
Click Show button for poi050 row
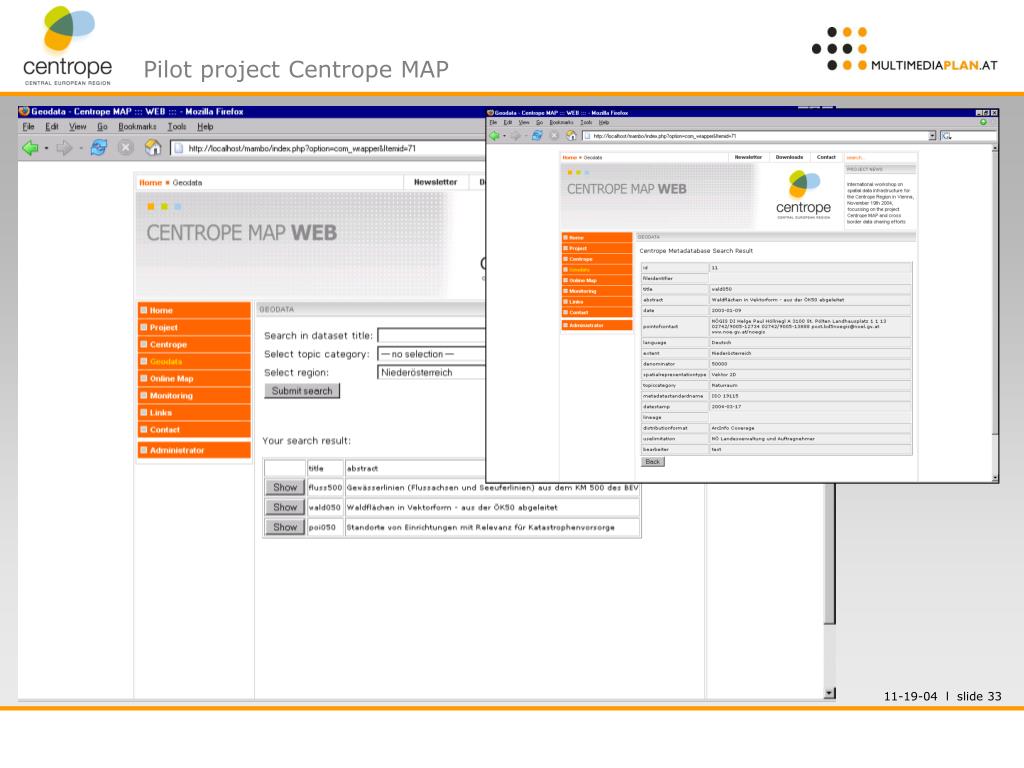tap(285, 526)
